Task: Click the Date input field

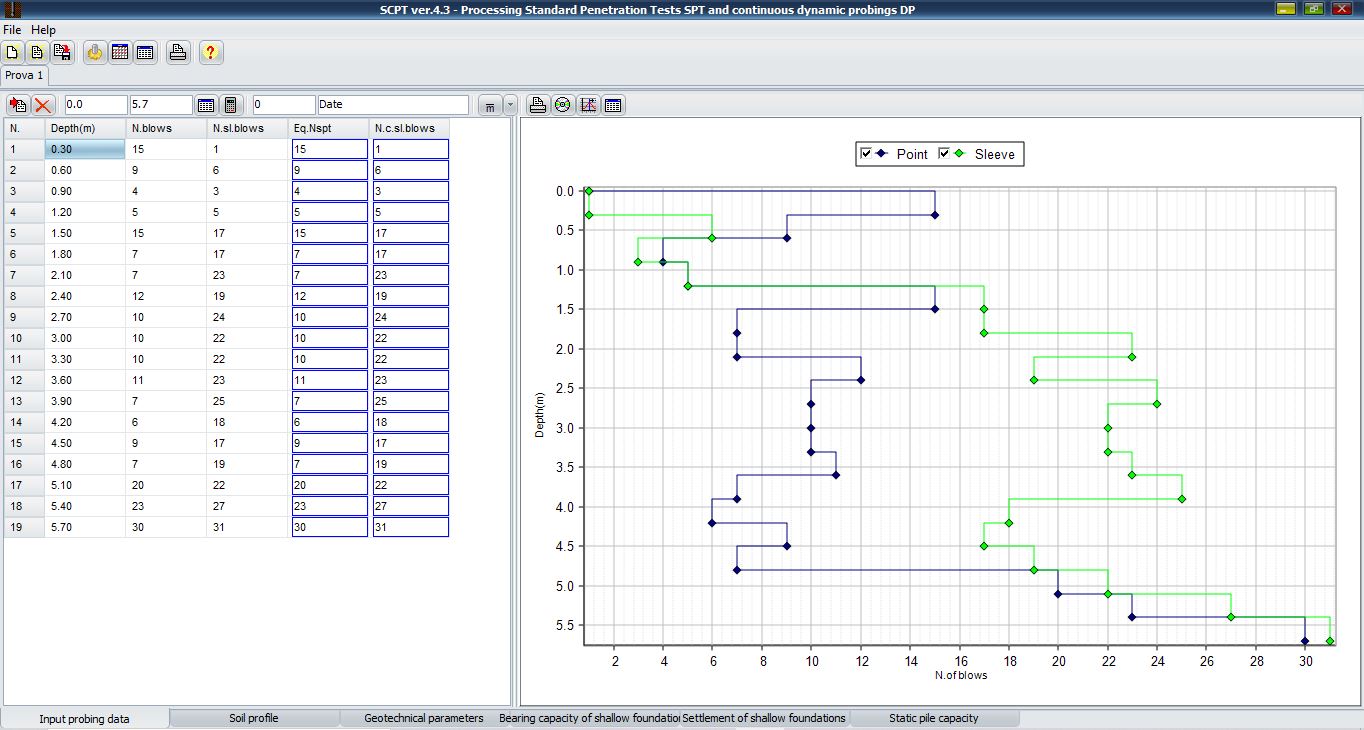Action: 392,105
